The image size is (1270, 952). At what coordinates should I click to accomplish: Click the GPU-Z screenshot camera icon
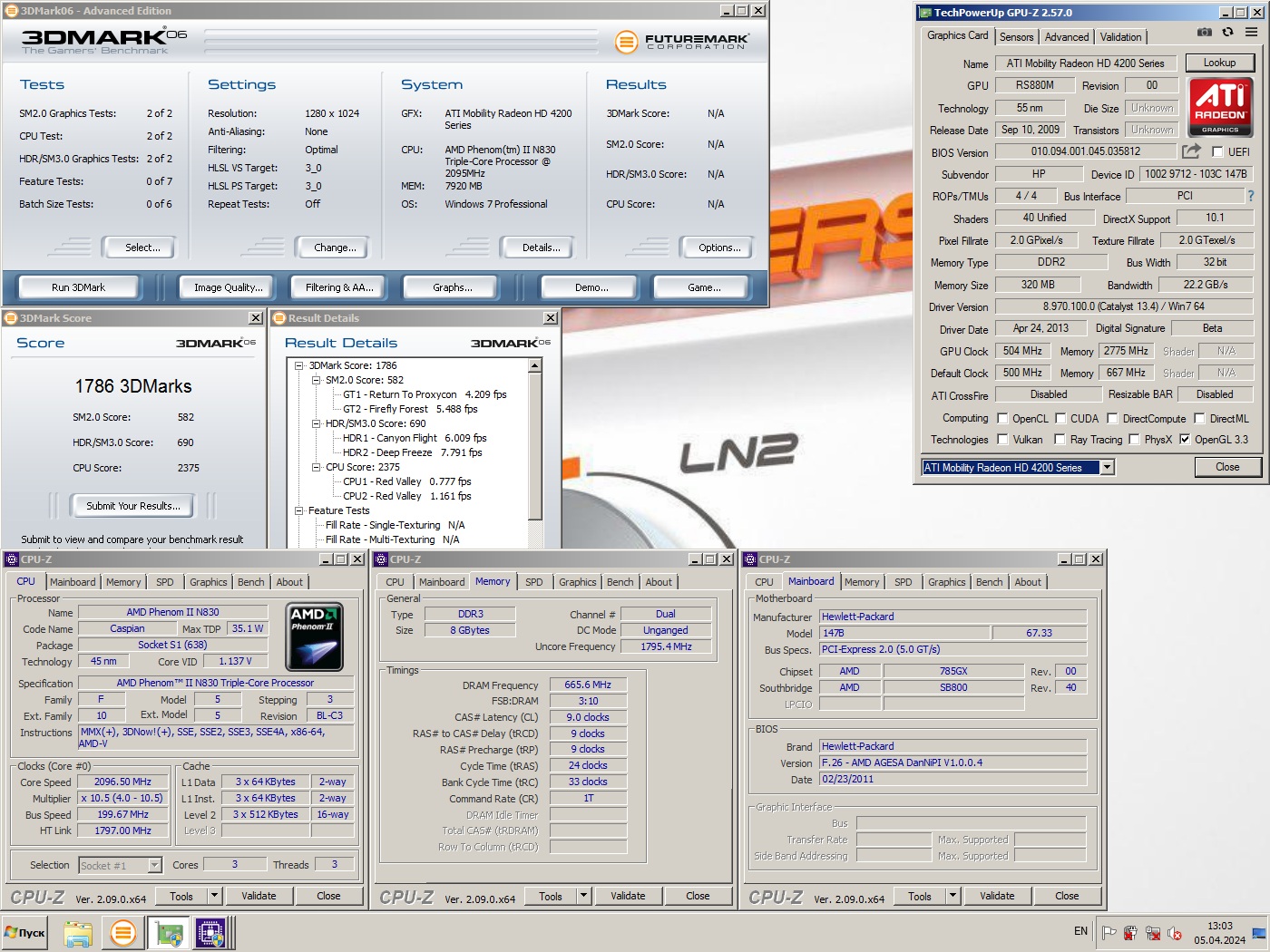[1204, 32]
